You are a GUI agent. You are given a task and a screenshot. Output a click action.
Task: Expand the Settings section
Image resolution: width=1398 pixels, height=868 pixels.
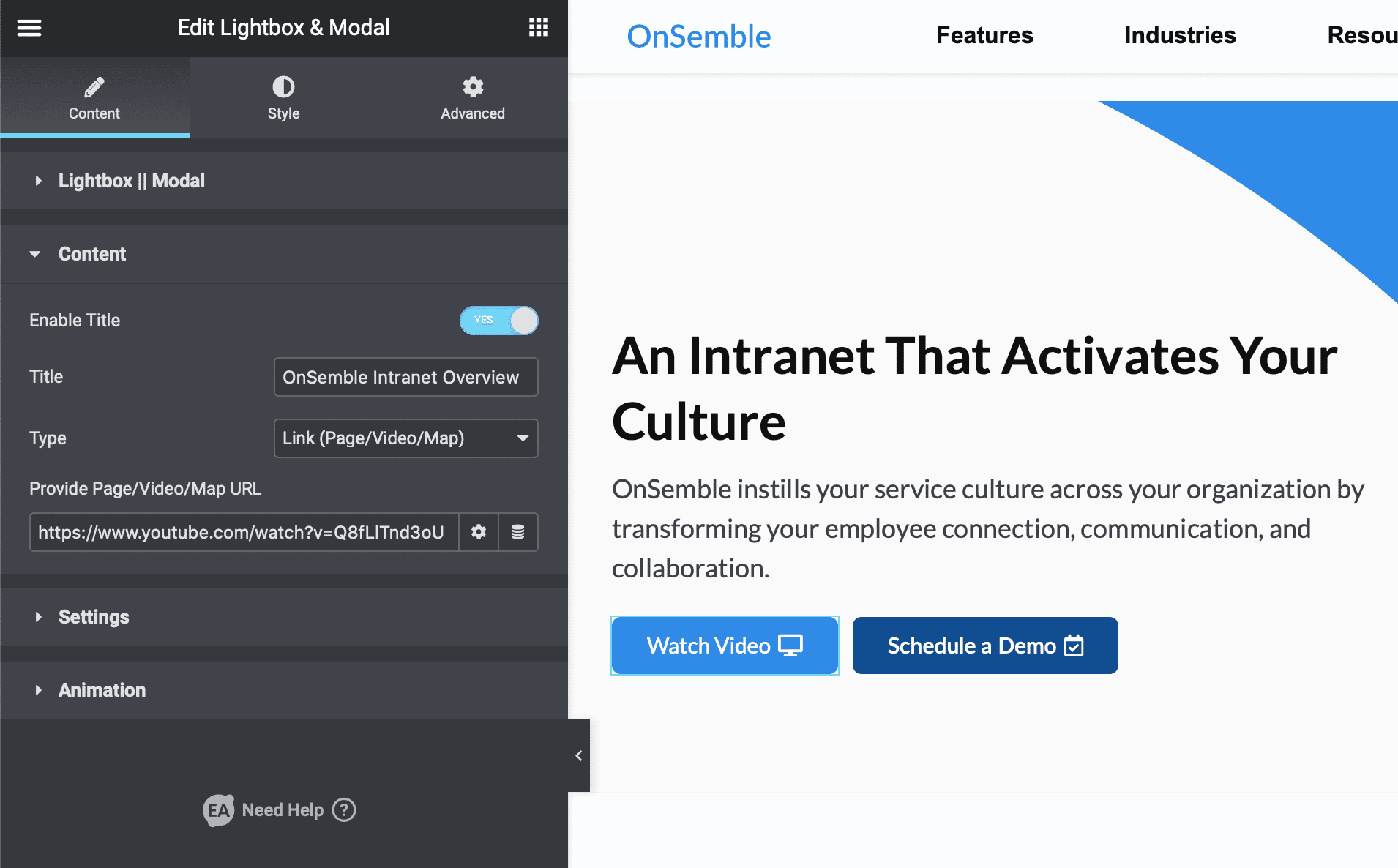click(94, 617)
